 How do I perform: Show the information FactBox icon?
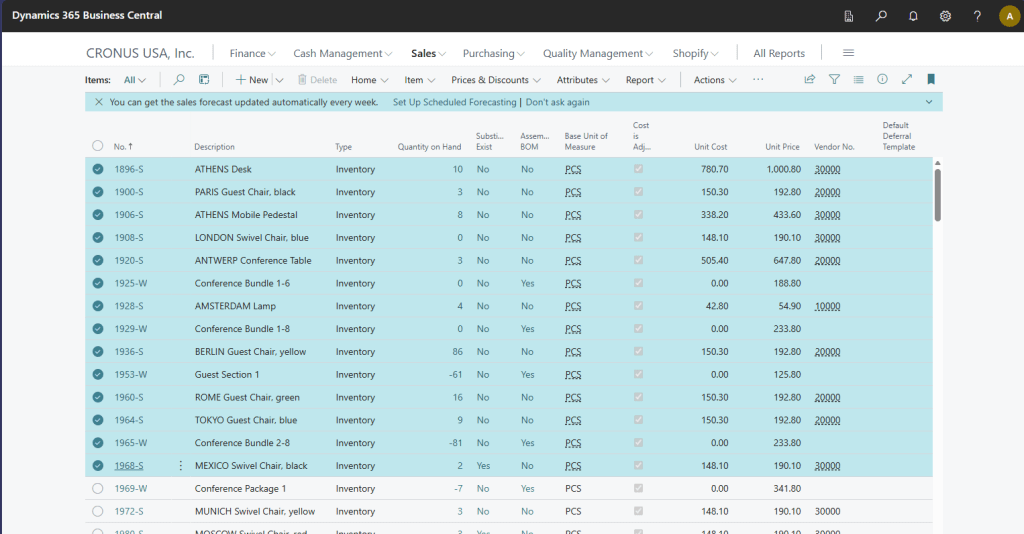point(882,80)
